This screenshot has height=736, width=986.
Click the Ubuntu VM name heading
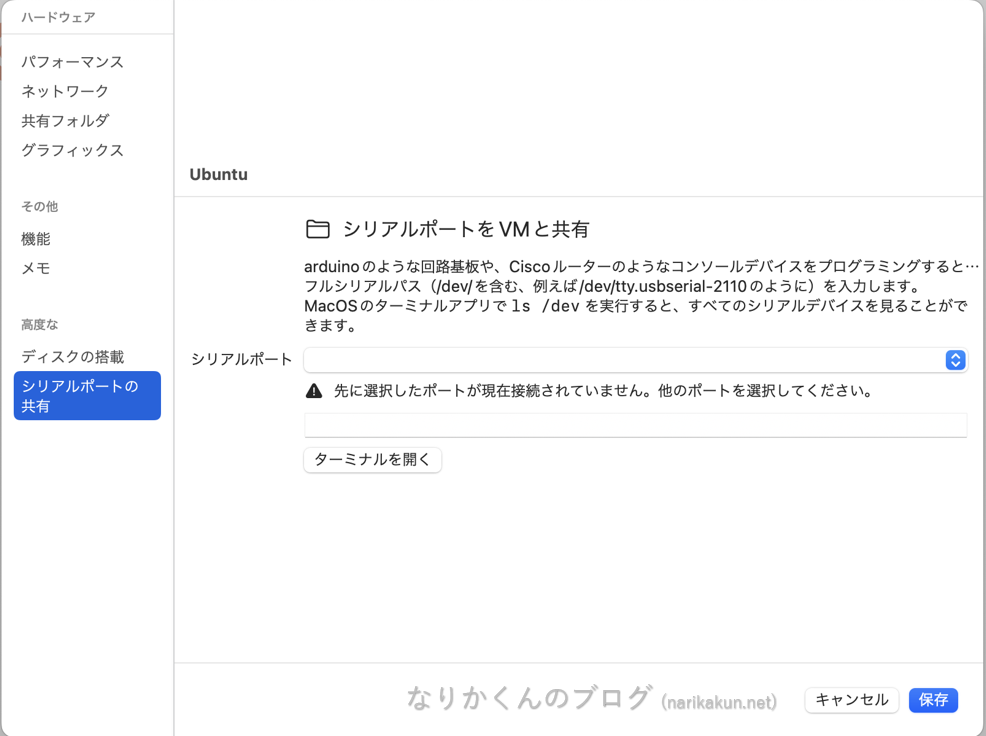[219, 174]
